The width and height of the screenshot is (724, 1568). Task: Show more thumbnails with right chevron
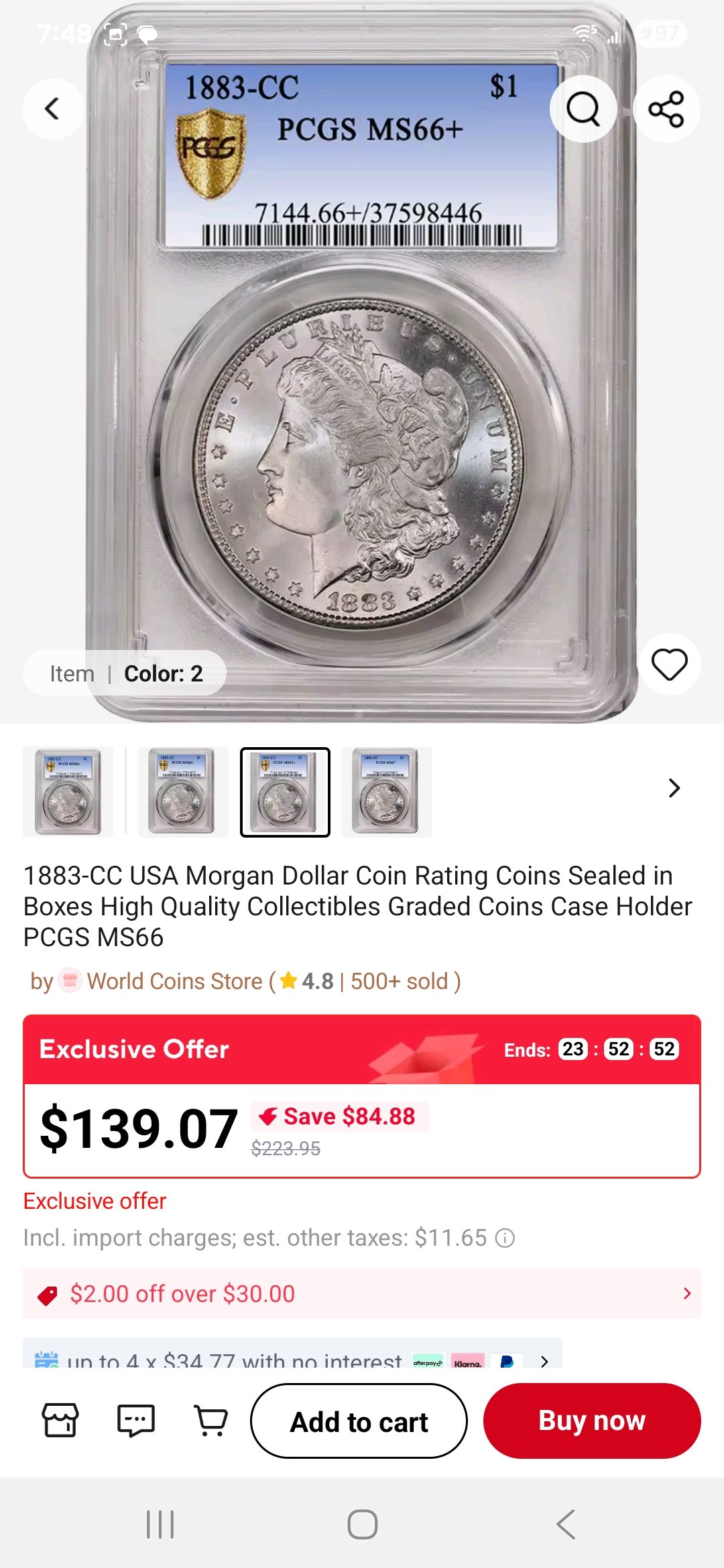click(674, 788)
